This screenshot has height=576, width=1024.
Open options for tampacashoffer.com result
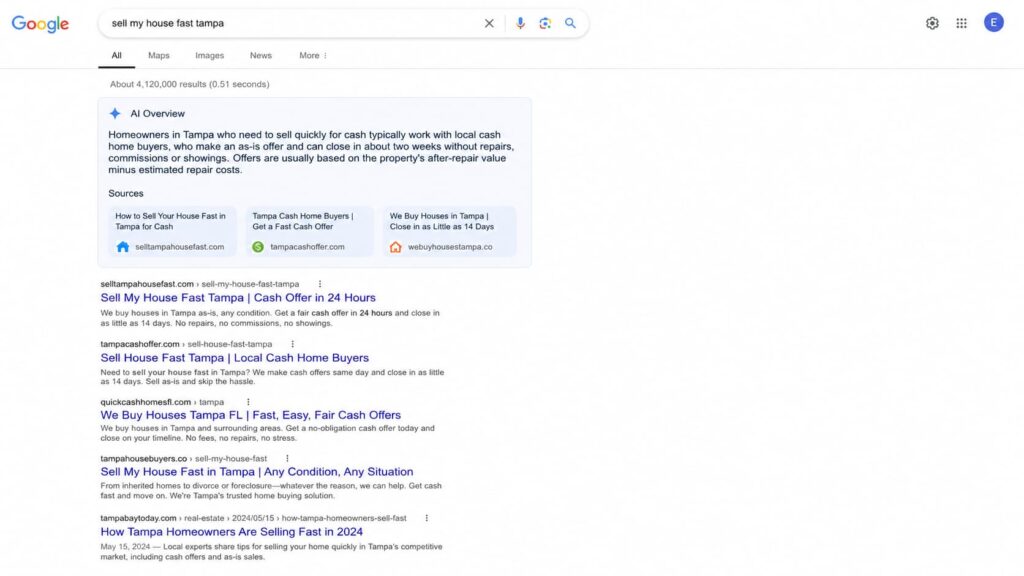292,344
